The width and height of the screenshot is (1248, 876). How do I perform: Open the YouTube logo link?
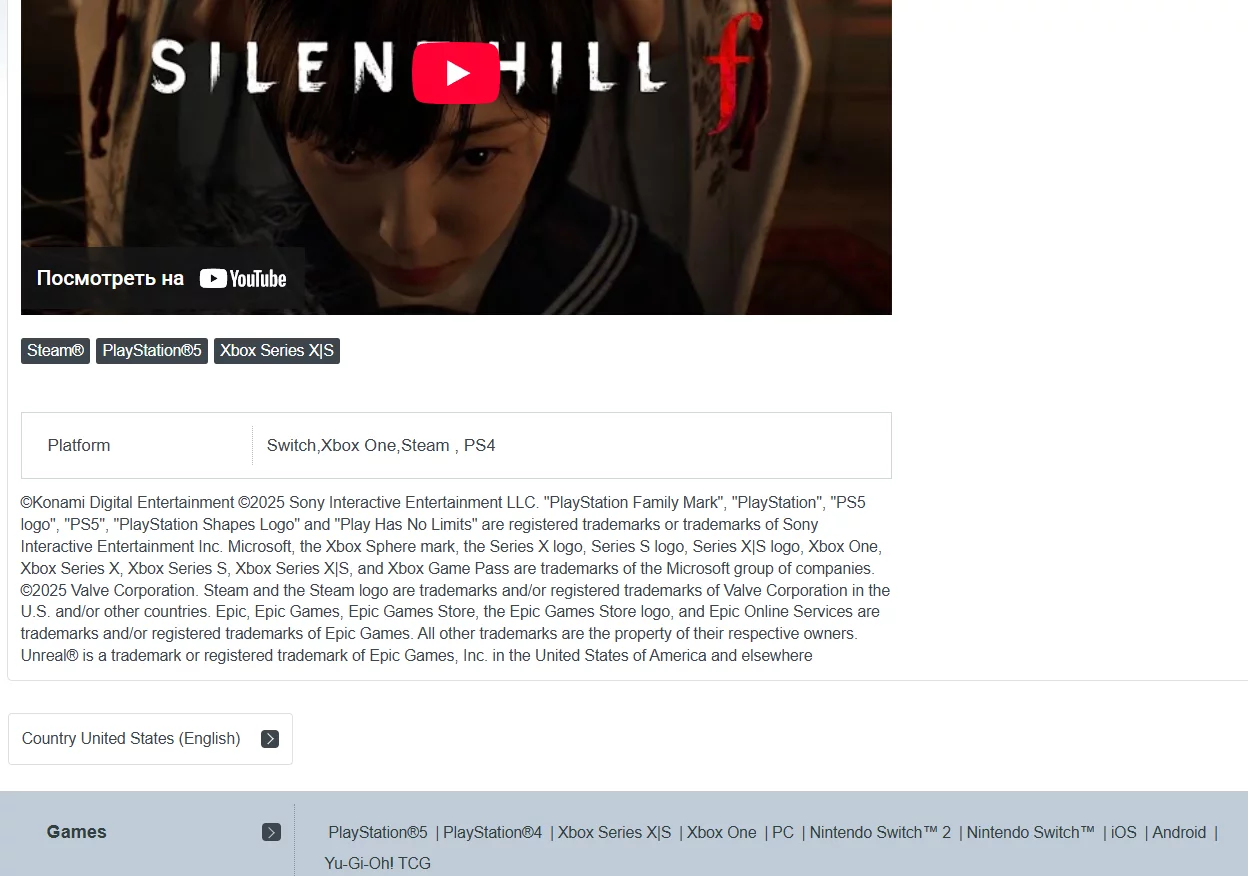[x=243, y=279]
